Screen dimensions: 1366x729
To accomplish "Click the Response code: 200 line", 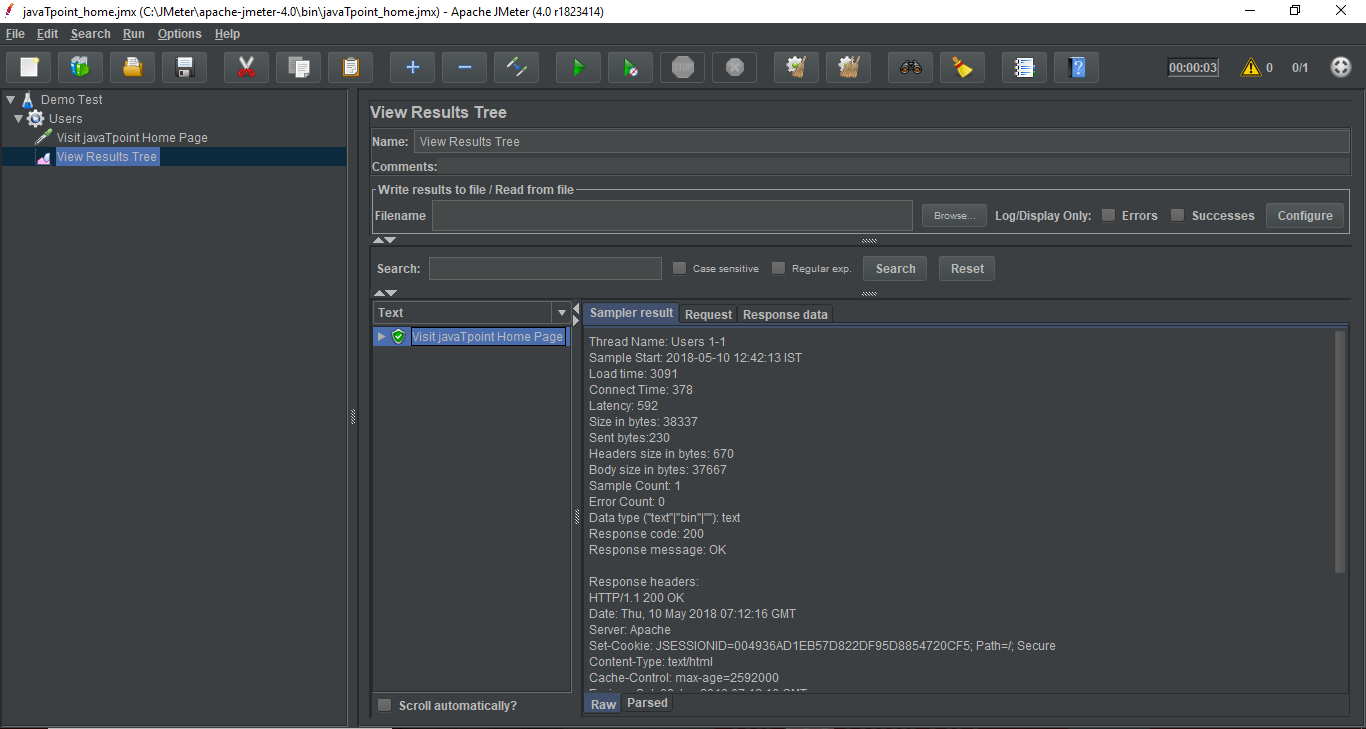I will (646, 534).
